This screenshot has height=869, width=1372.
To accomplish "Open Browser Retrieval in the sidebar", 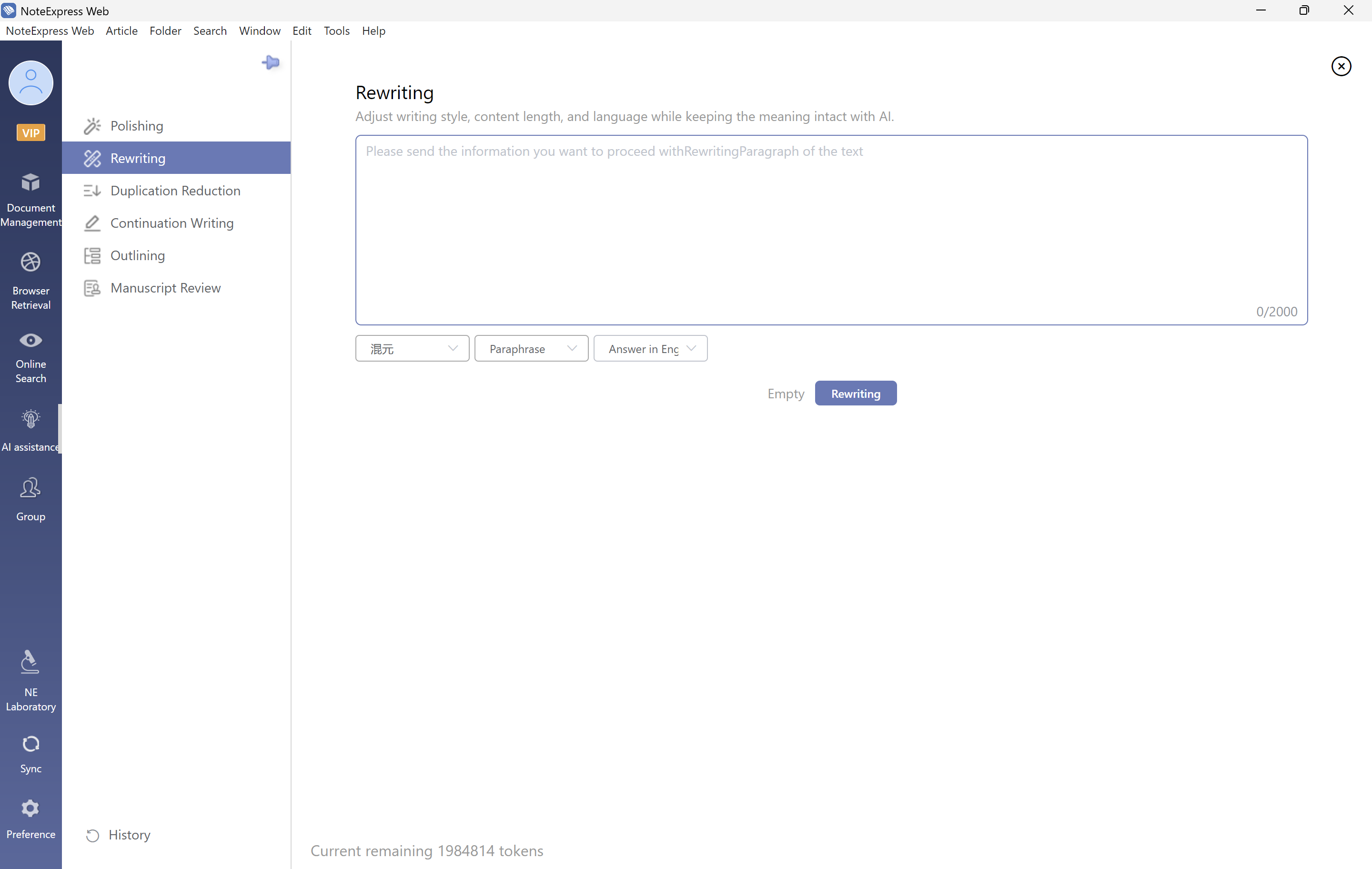I will 31,281.
